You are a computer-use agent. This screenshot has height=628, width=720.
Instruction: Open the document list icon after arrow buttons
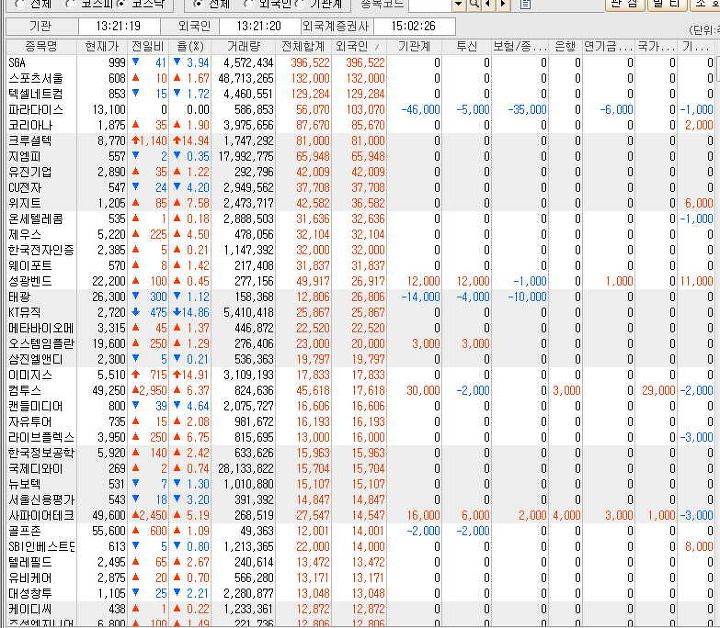(x=525, y=4)
